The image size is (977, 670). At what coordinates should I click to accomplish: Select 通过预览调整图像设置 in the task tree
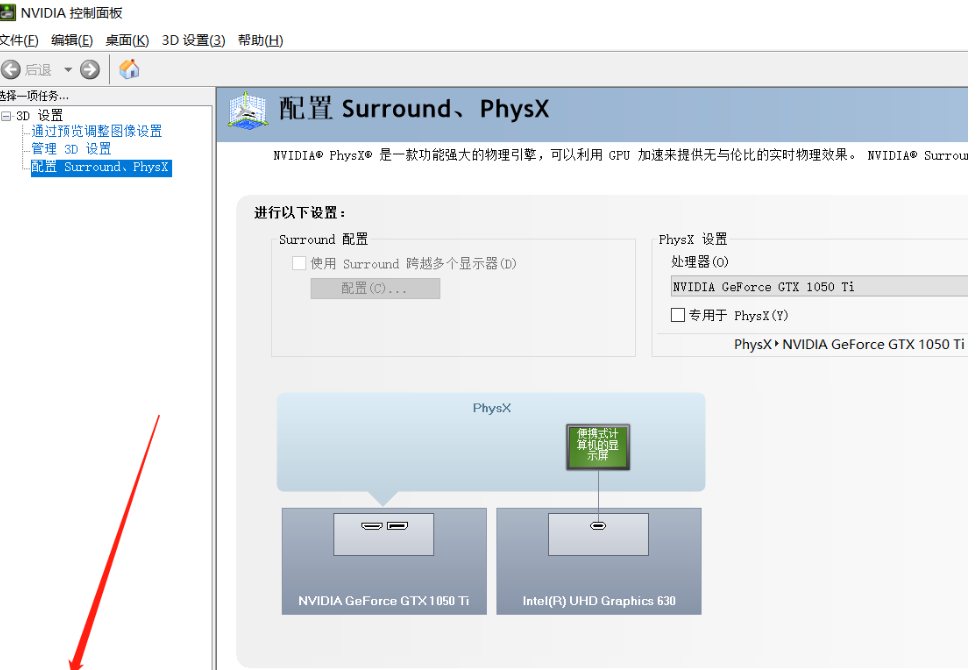(x=97, y=131)
